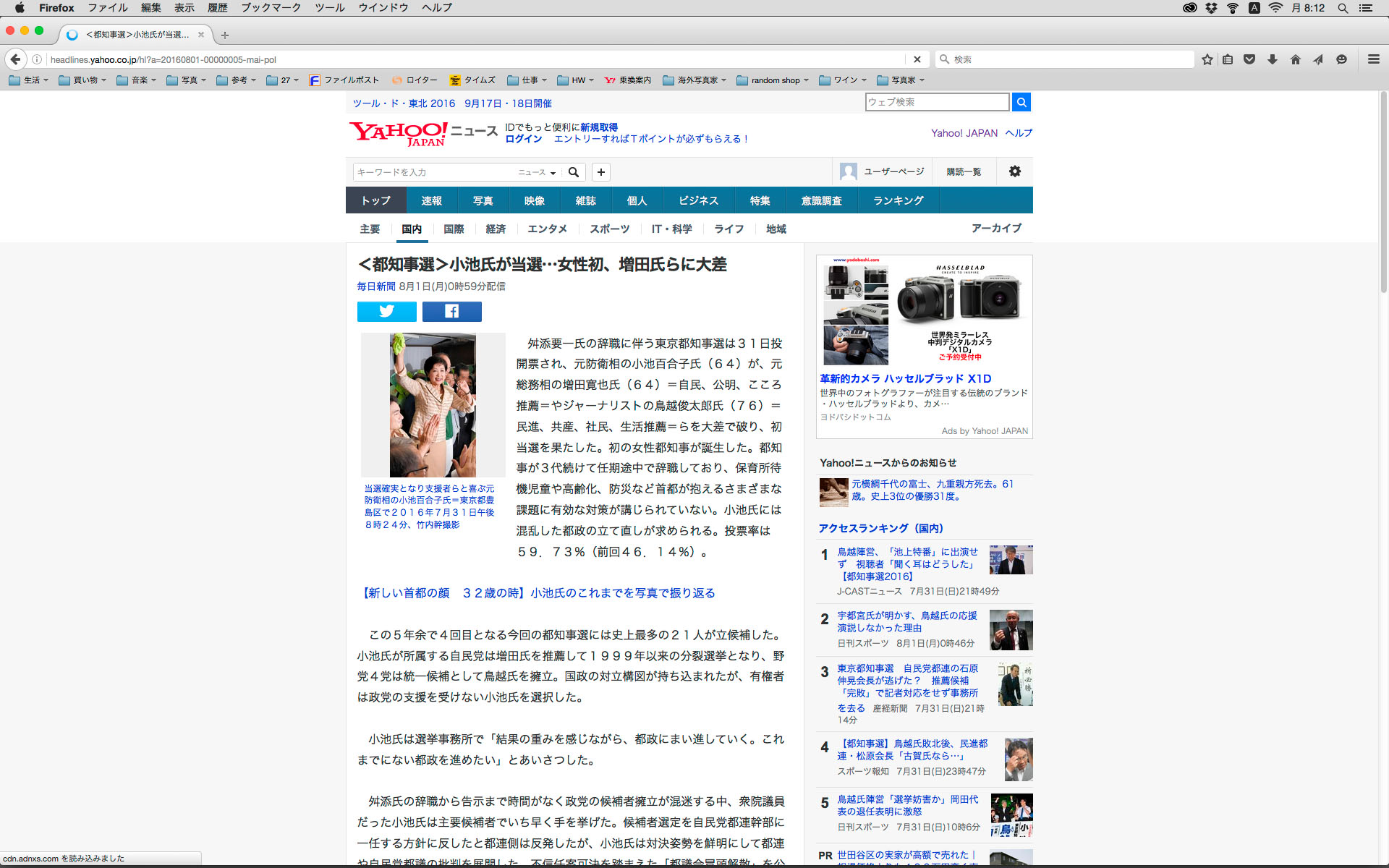The image size is (1389, 868).
Task: Switch to the ランキング tab
Action: click(x=898, y=200)
